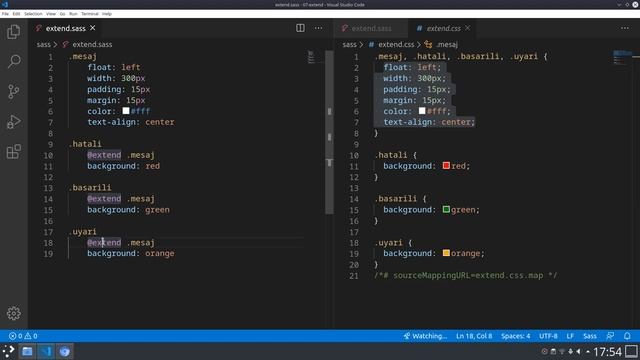
Task: Click Ln 18, Col 8 status item
Action: point(474,336)
